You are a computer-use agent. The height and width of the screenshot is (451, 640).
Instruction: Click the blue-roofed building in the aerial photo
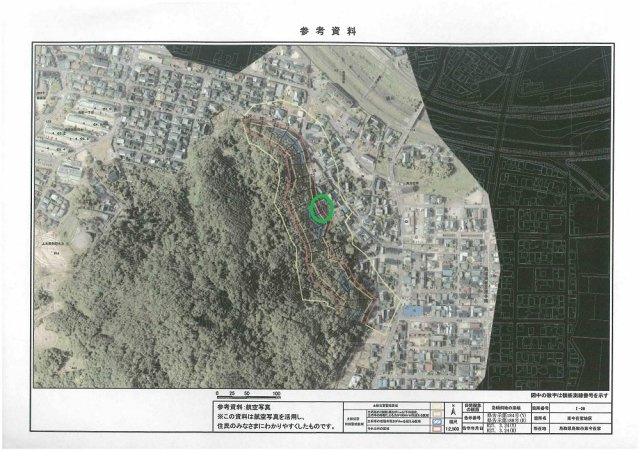coord(413,311)
